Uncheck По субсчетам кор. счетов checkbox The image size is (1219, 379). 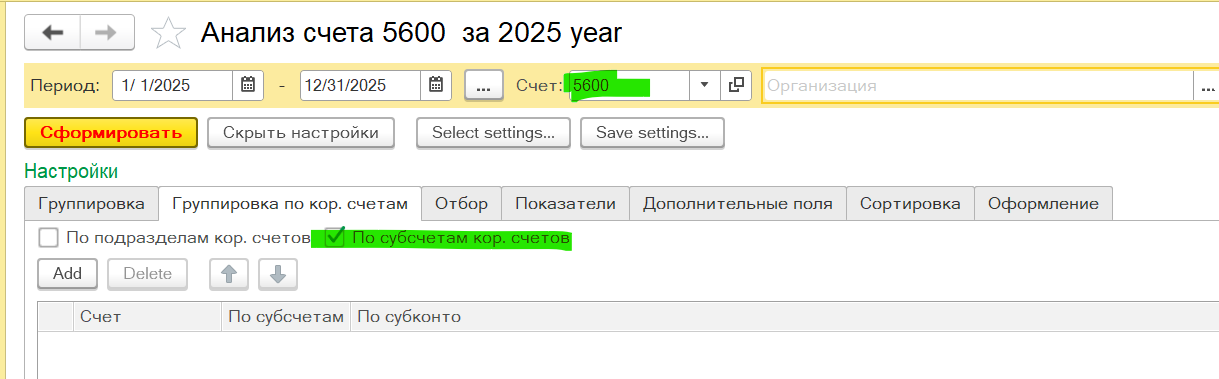[x=335, y=238]
